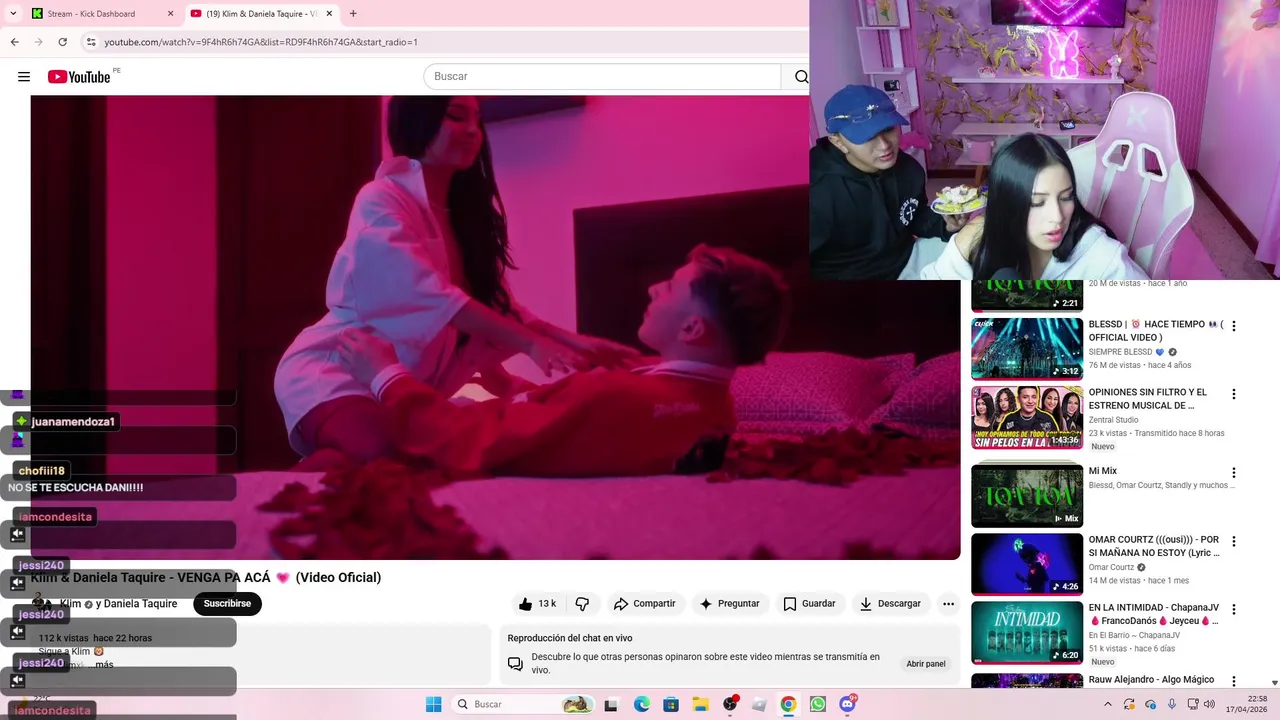The width and height of the screenshot is (1280, 720).
Task: Open more actions menu beside Descargar
Action: click(x=948, y=604)
